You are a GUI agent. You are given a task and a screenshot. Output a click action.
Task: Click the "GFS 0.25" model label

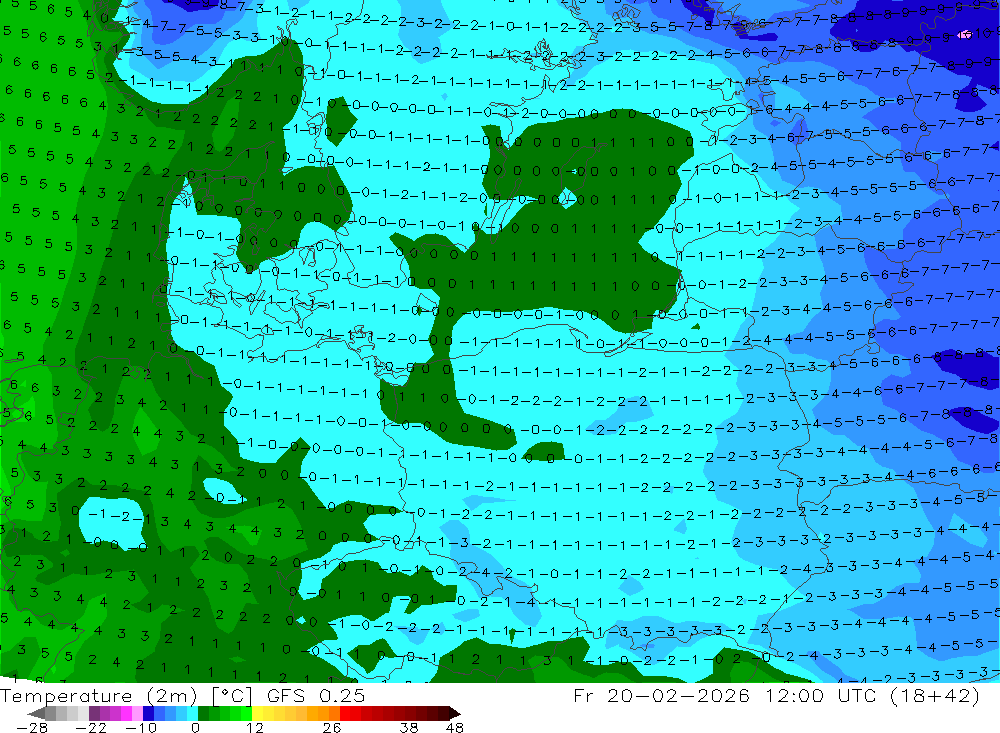point(316,696)
